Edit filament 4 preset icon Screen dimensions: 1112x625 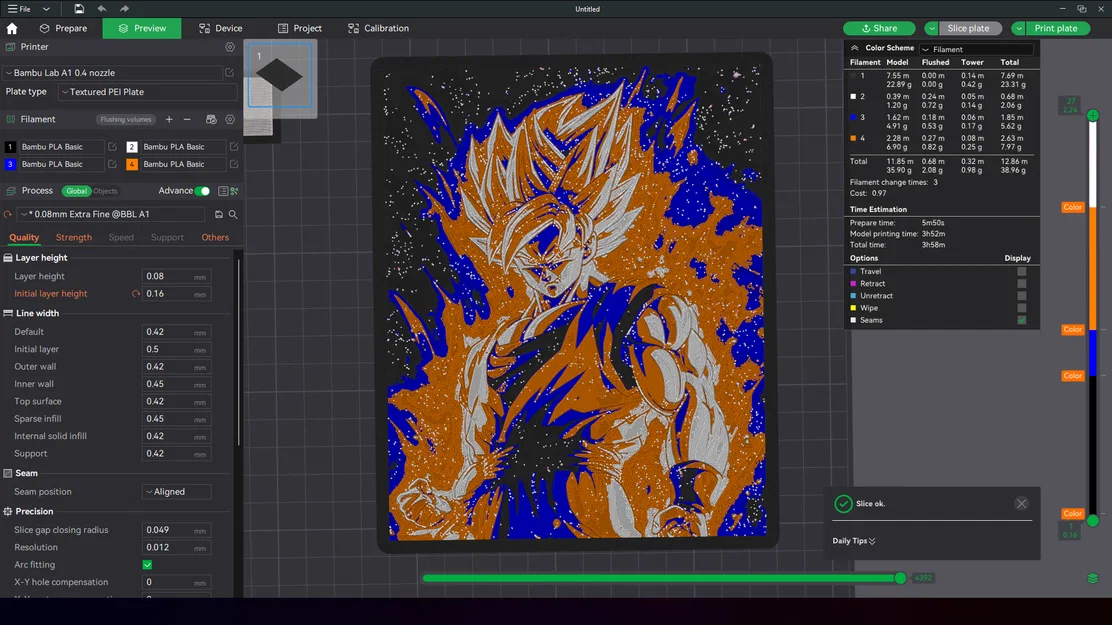(234, 164)
